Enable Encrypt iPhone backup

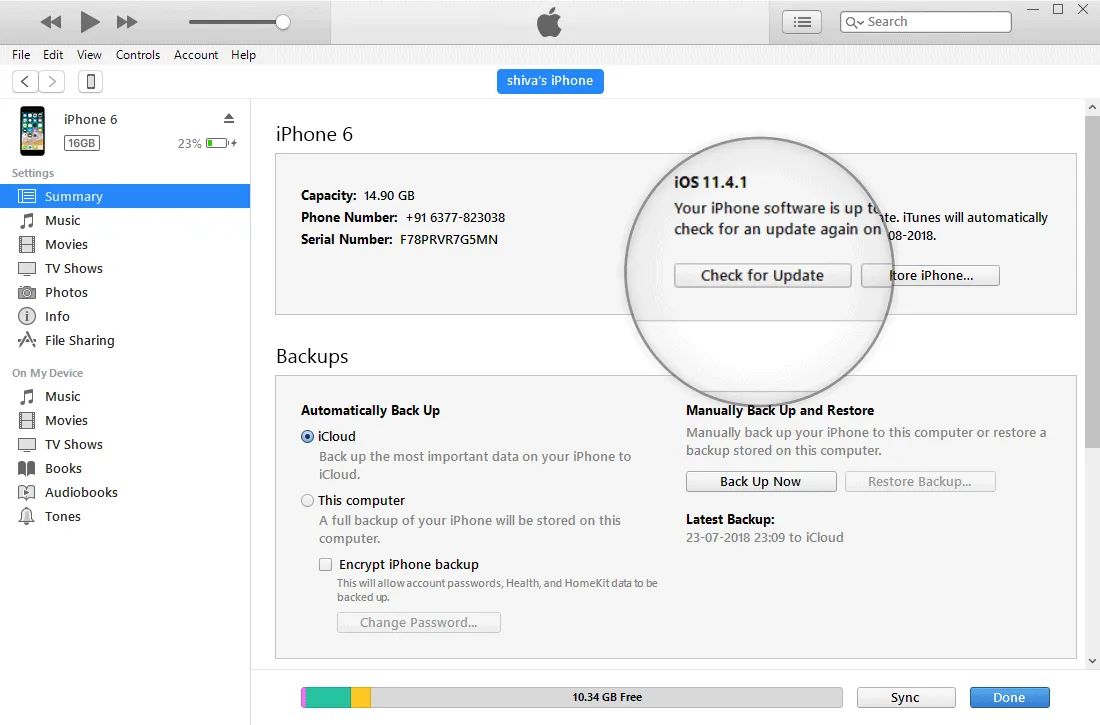click(325, 564)
